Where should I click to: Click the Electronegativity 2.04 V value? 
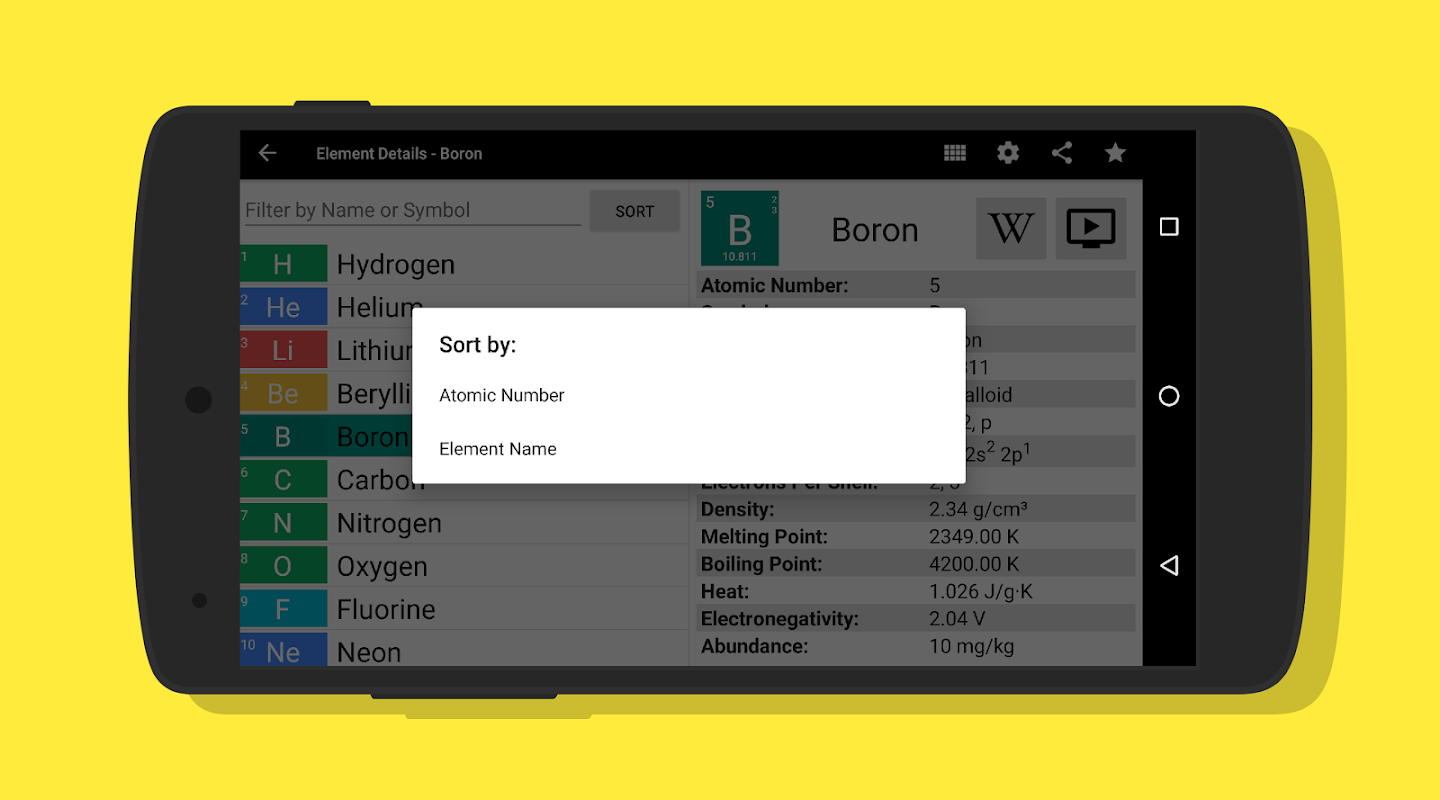[957, 619]
